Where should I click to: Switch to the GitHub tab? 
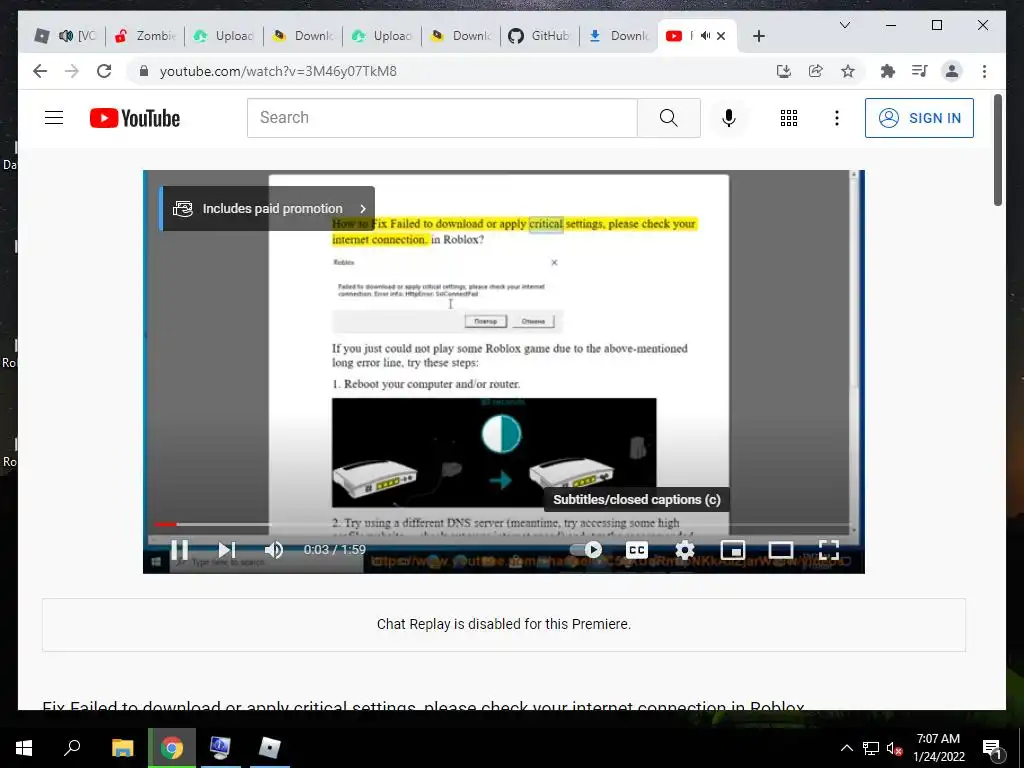tap(539, 36)
